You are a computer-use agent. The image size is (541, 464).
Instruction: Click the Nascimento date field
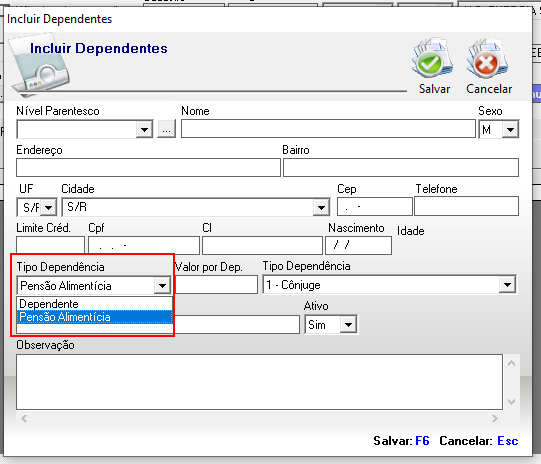[x=358, y=245]
